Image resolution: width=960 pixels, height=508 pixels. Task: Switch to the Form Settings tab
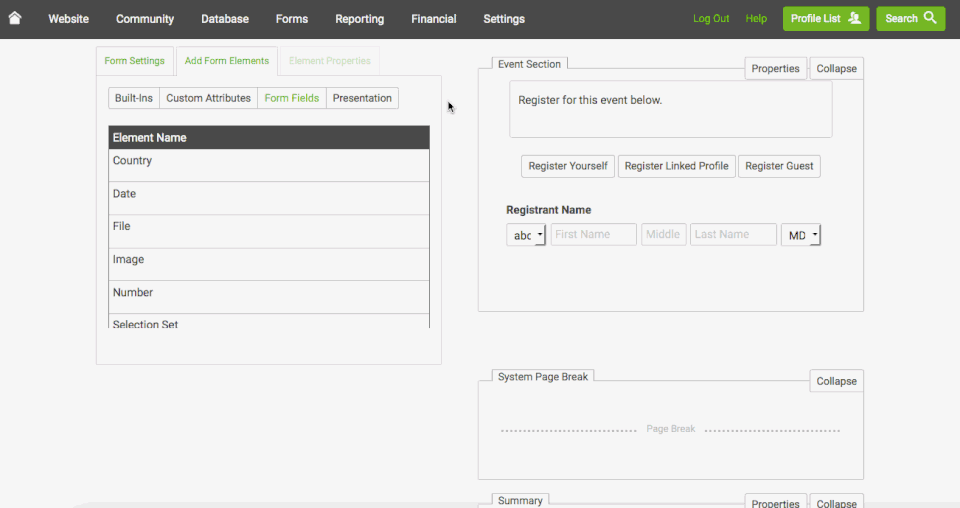pos(135,61)
